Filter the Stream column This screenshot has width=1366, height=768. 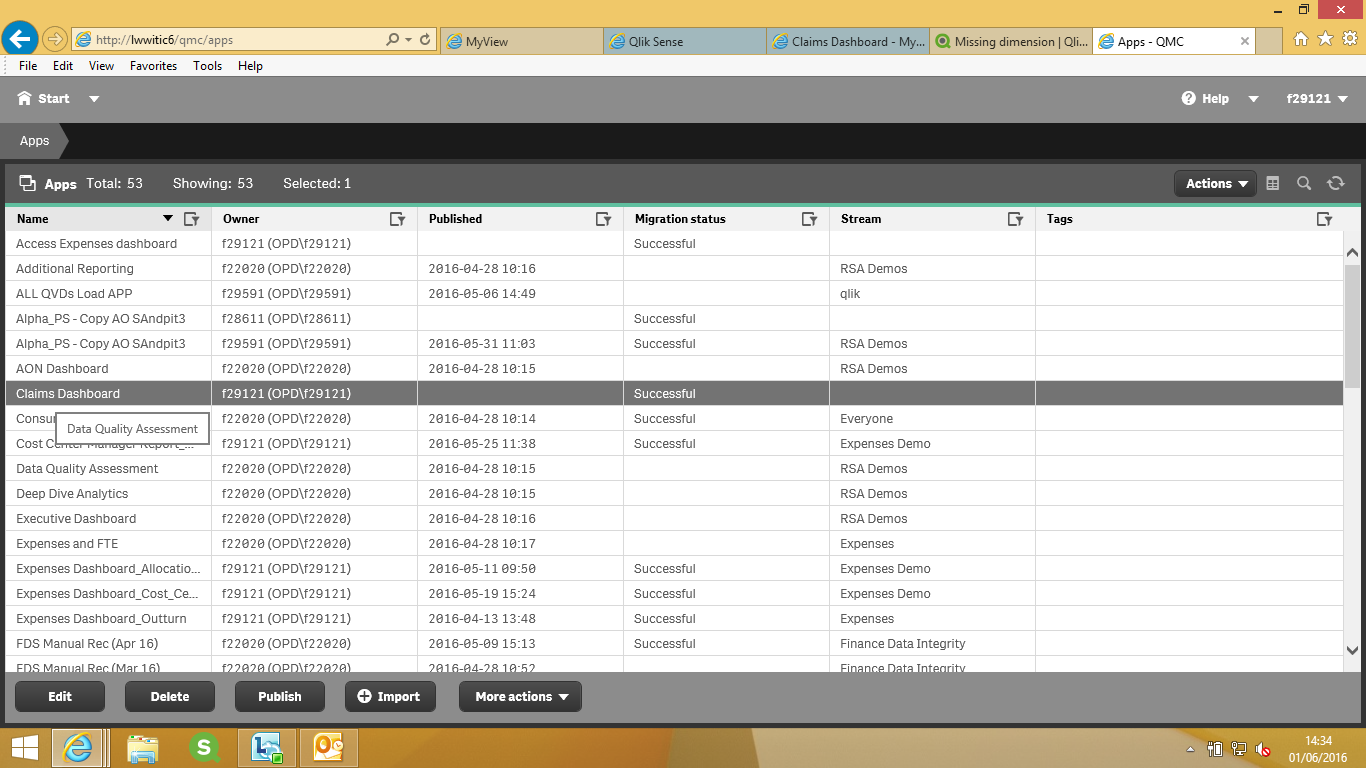1016,219
